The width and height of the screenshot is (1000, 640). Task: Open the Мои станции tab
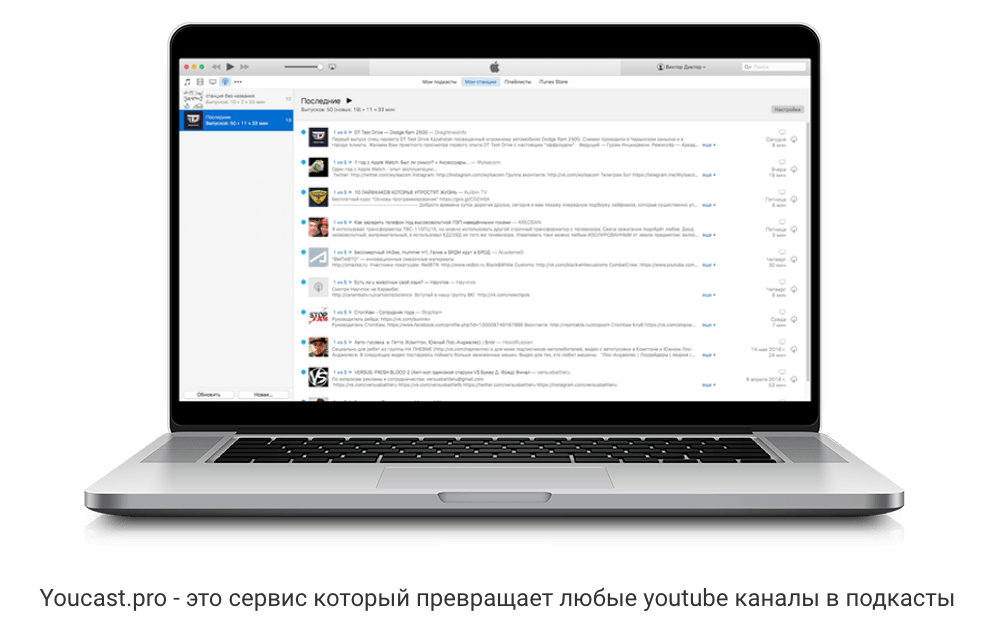click(480, 82)
